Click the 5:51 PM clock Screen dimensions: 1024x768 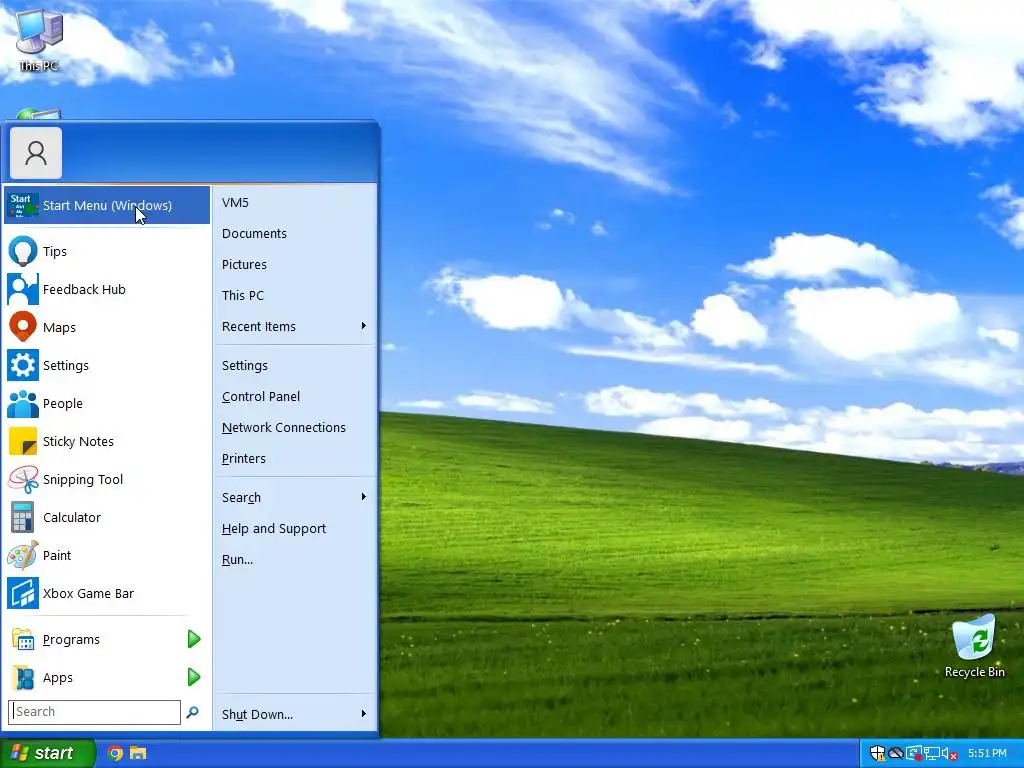pos(987,754)
